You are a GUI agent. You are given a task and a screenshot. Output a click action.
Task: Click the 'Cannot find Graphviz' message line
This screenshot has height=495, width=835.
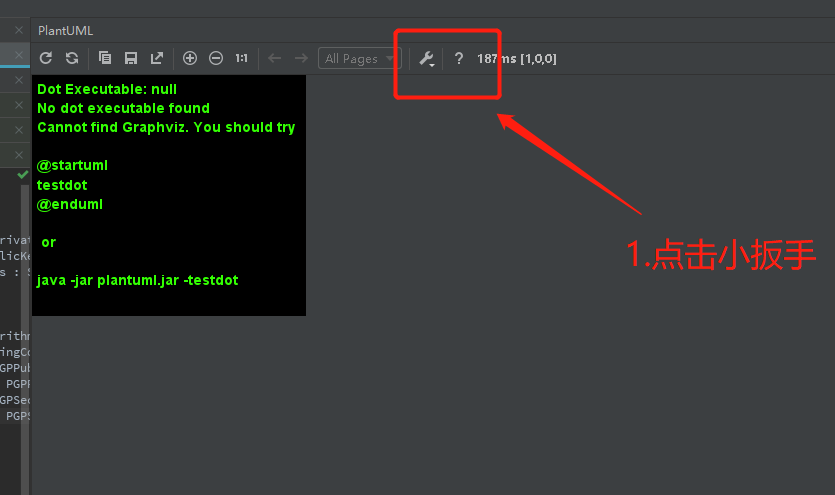point(166,127)
